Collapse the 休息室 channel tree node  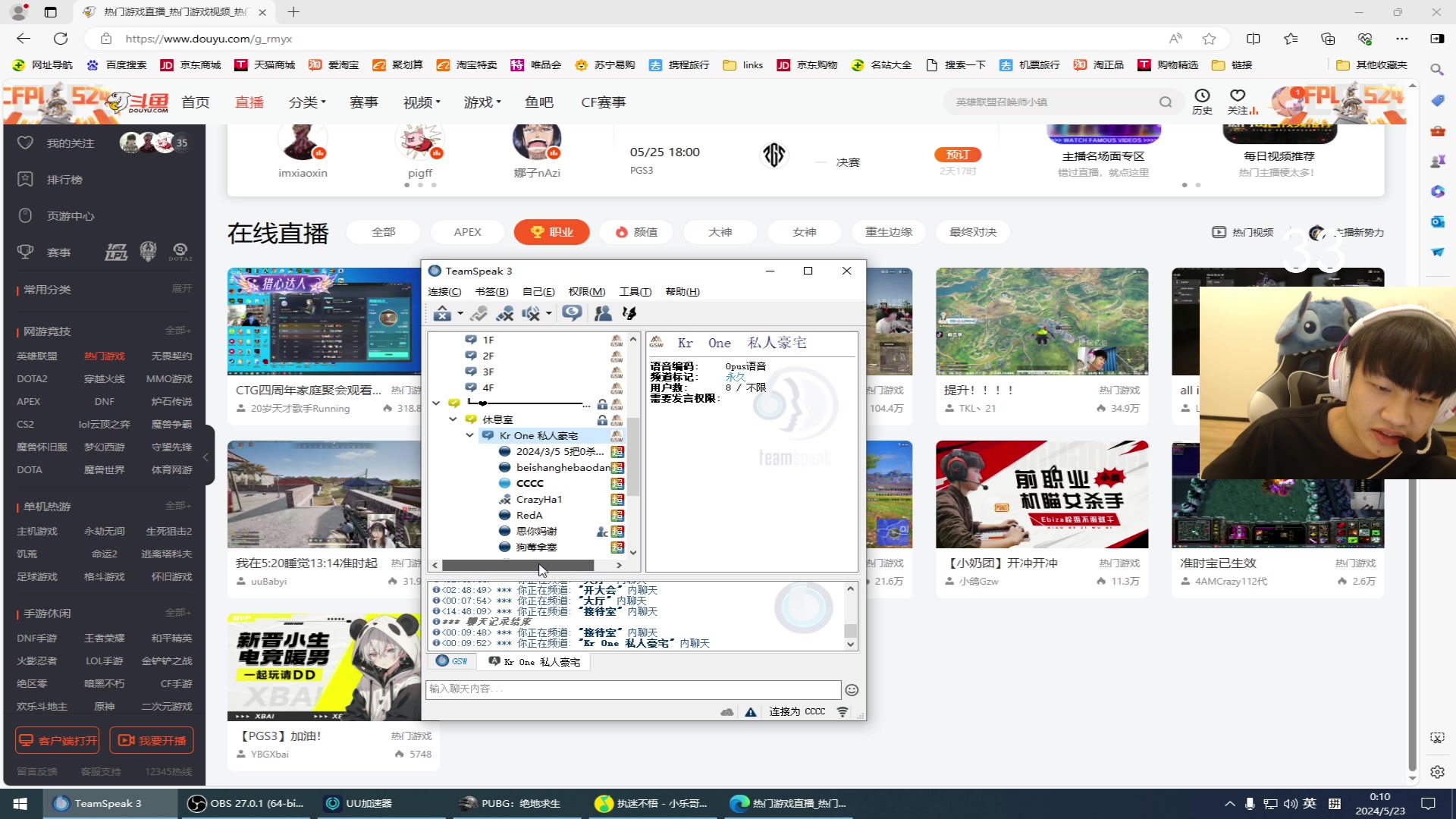[x=453, y=419]
